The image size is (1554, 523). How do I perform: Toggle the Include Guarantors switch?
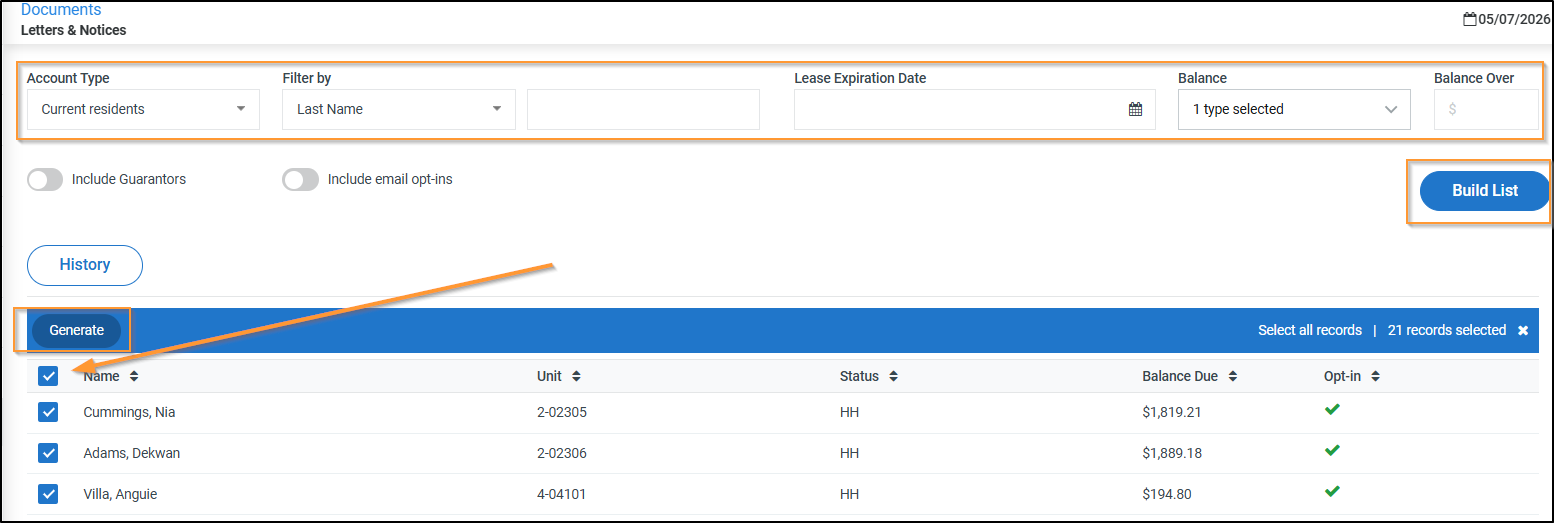pos(45,180)
